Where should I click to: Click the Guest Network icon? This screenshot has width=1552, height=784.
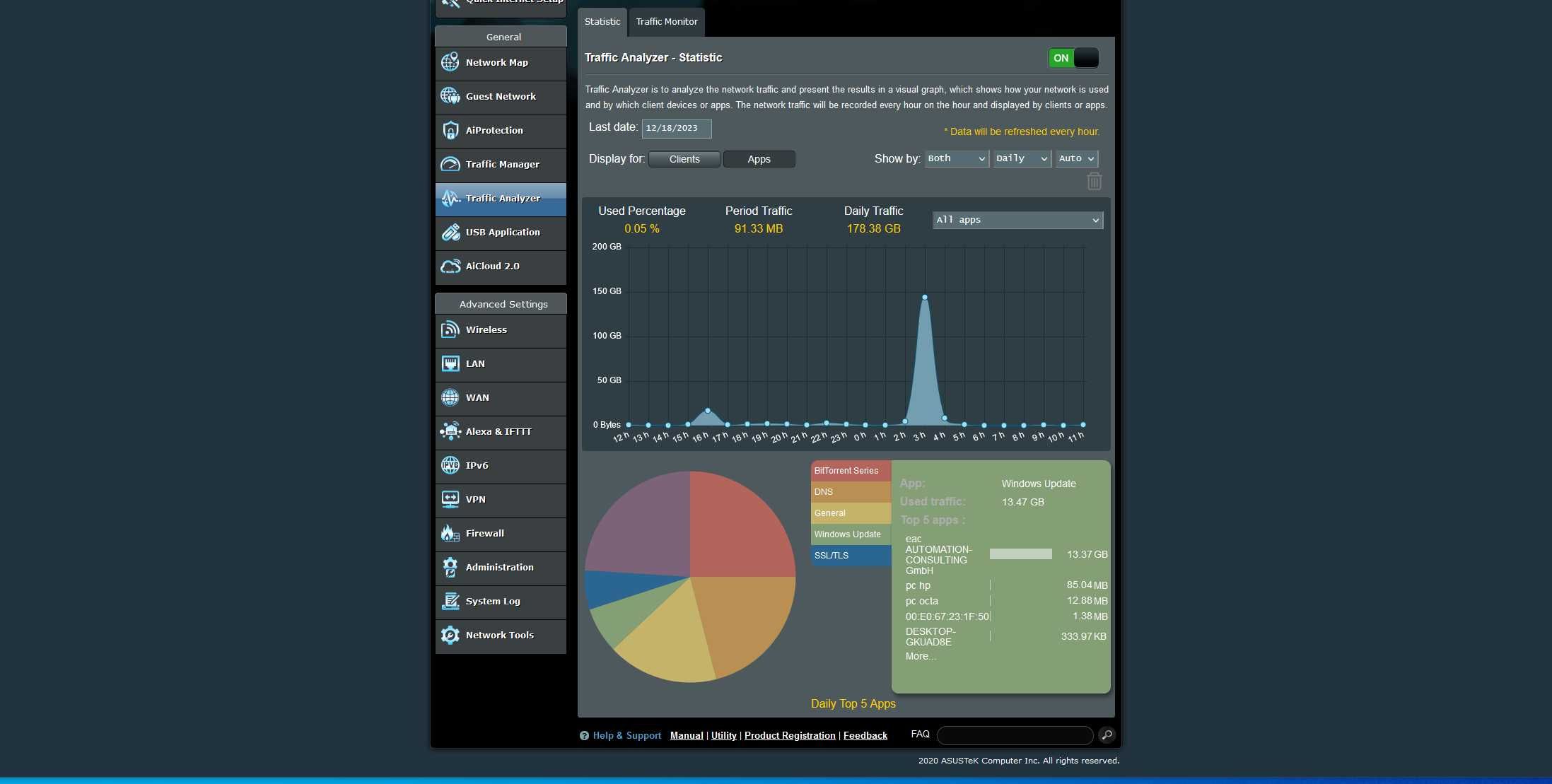coord(450,96)
